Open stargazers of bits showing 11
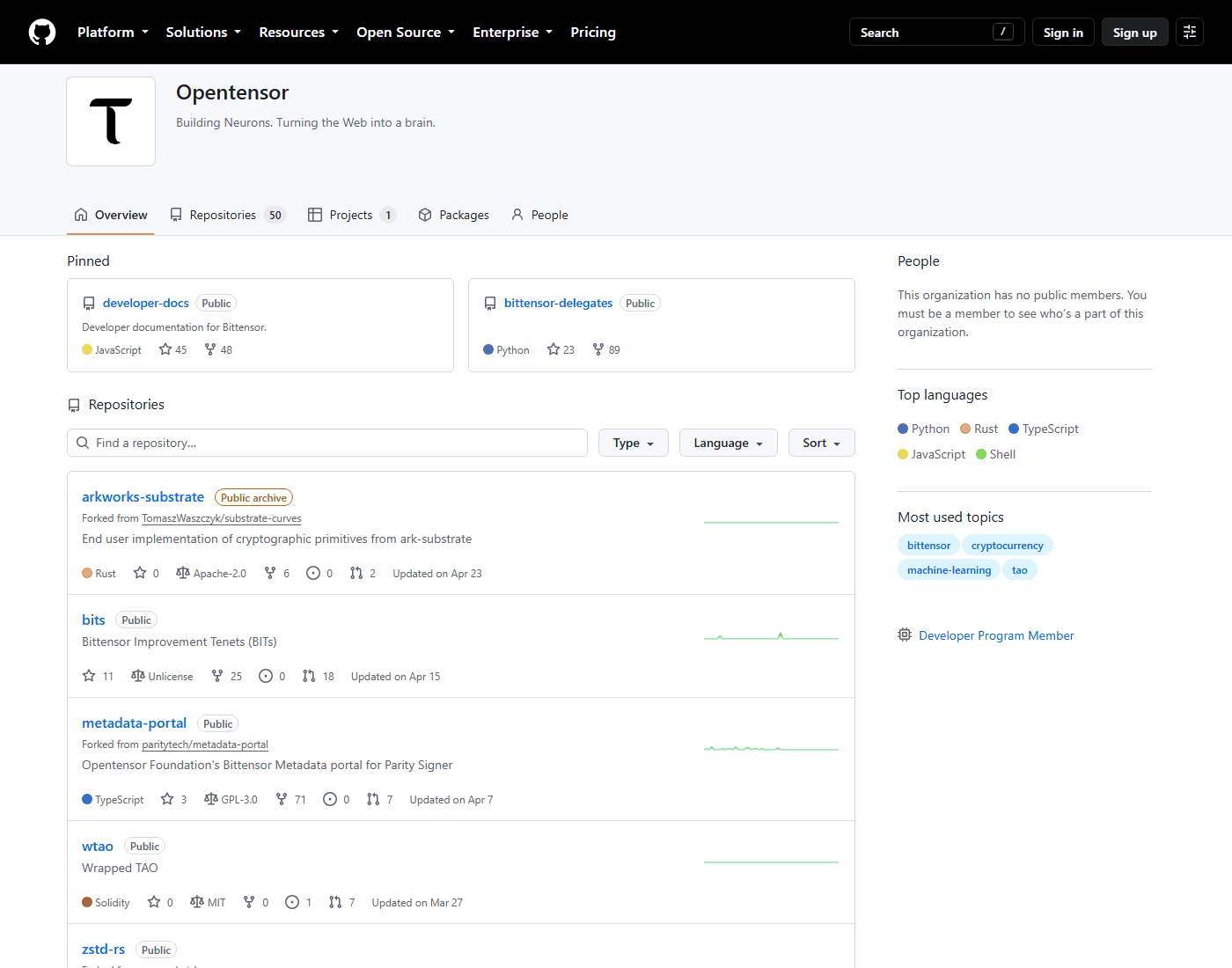This screenshot has height=968, width=1232. tap(98, 676)
